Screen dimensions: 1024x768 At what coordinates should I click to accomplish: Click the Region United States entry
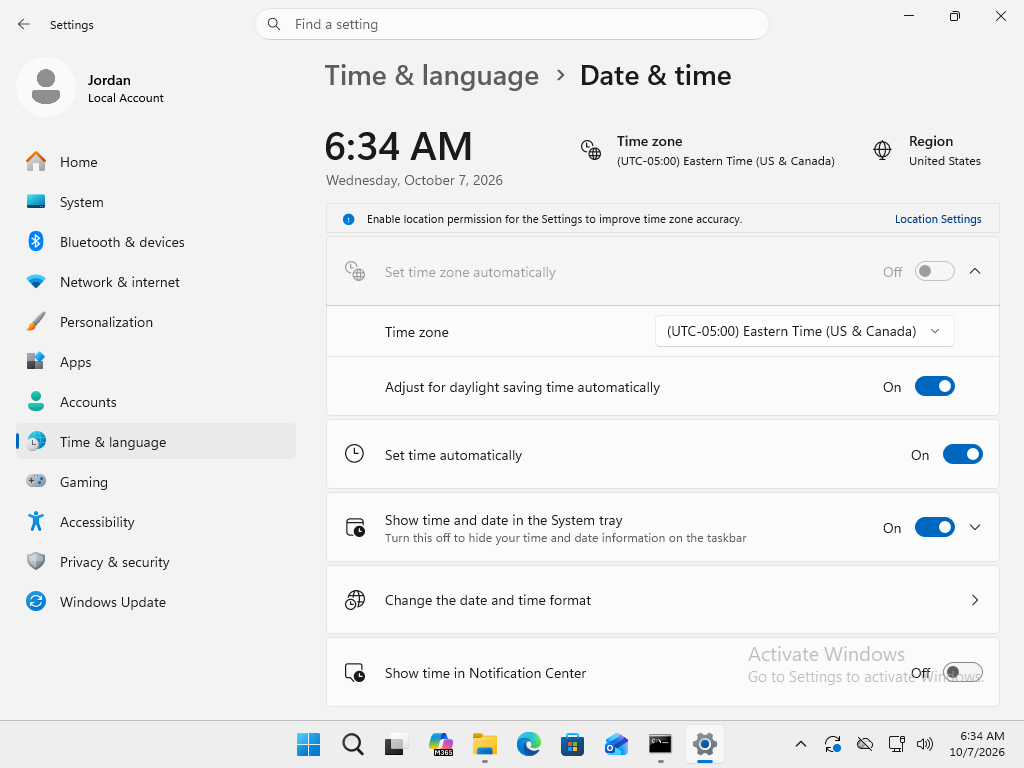pyautogui.click(x=927, y=151)
